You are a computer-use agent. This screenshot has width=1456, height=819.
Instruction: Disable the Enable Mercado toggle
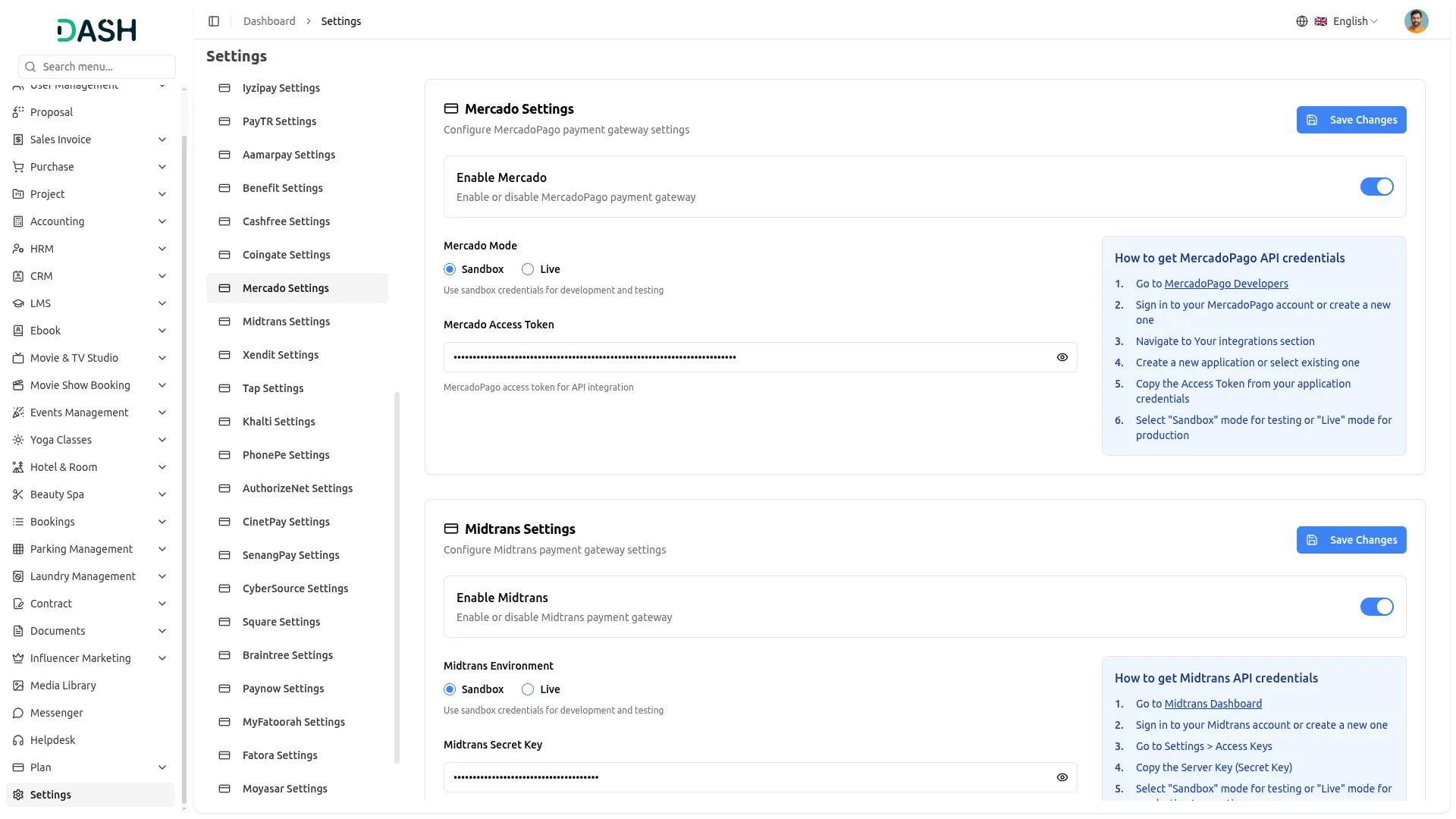click(1376, 187)
